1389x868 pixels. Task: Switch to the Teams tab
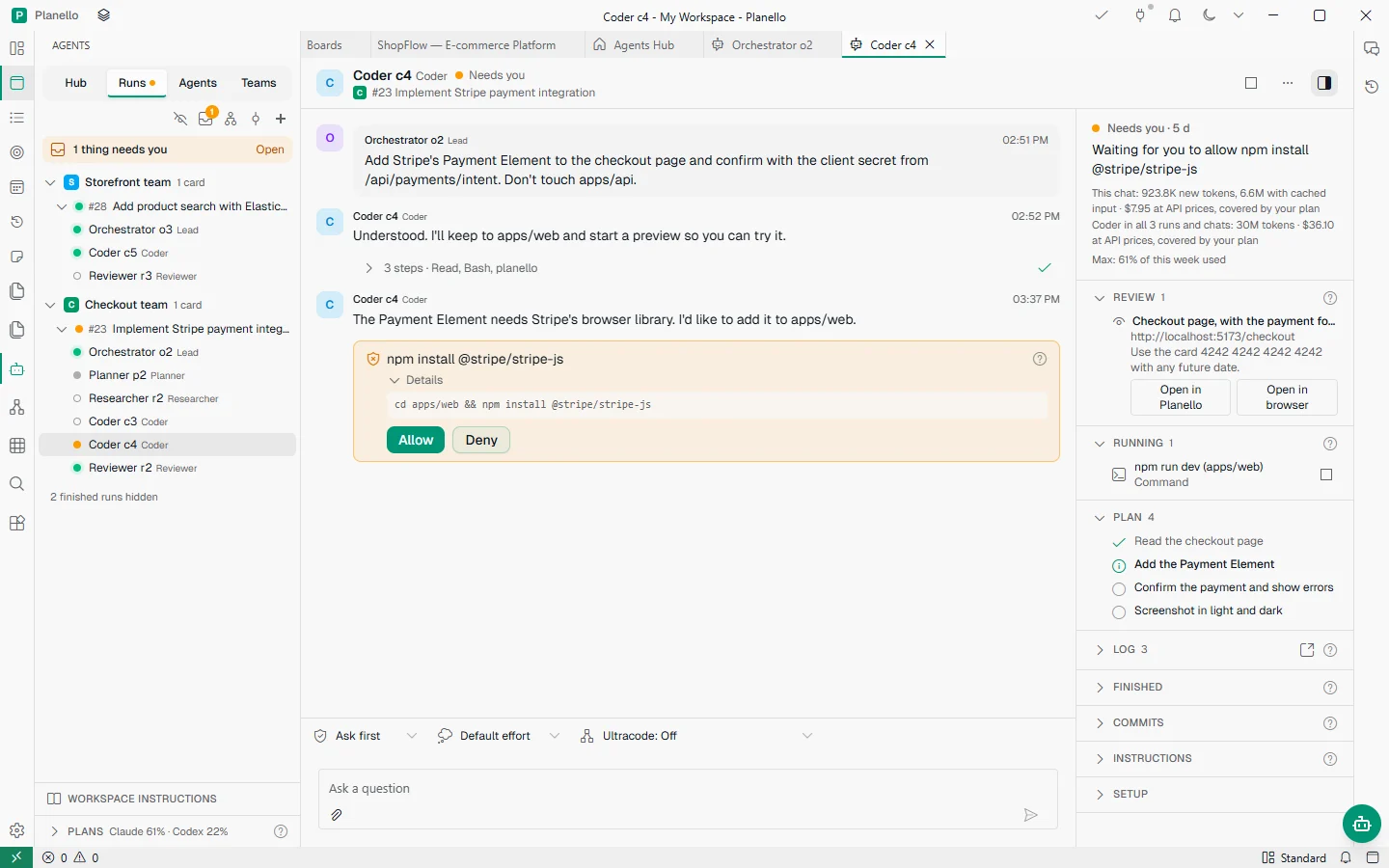click(x=259, y=83)
